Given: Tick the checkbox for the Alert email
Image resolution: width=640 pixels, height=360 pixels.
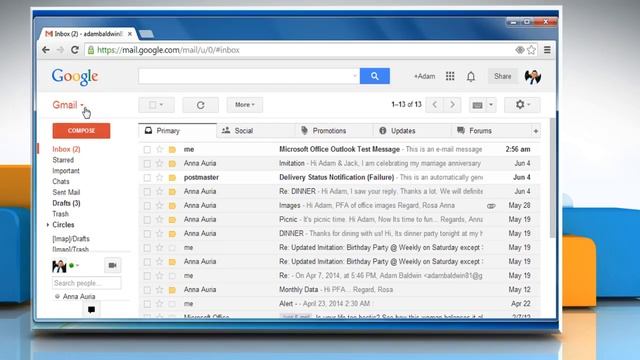Looking at the screenshot, I should click(147, 304).
